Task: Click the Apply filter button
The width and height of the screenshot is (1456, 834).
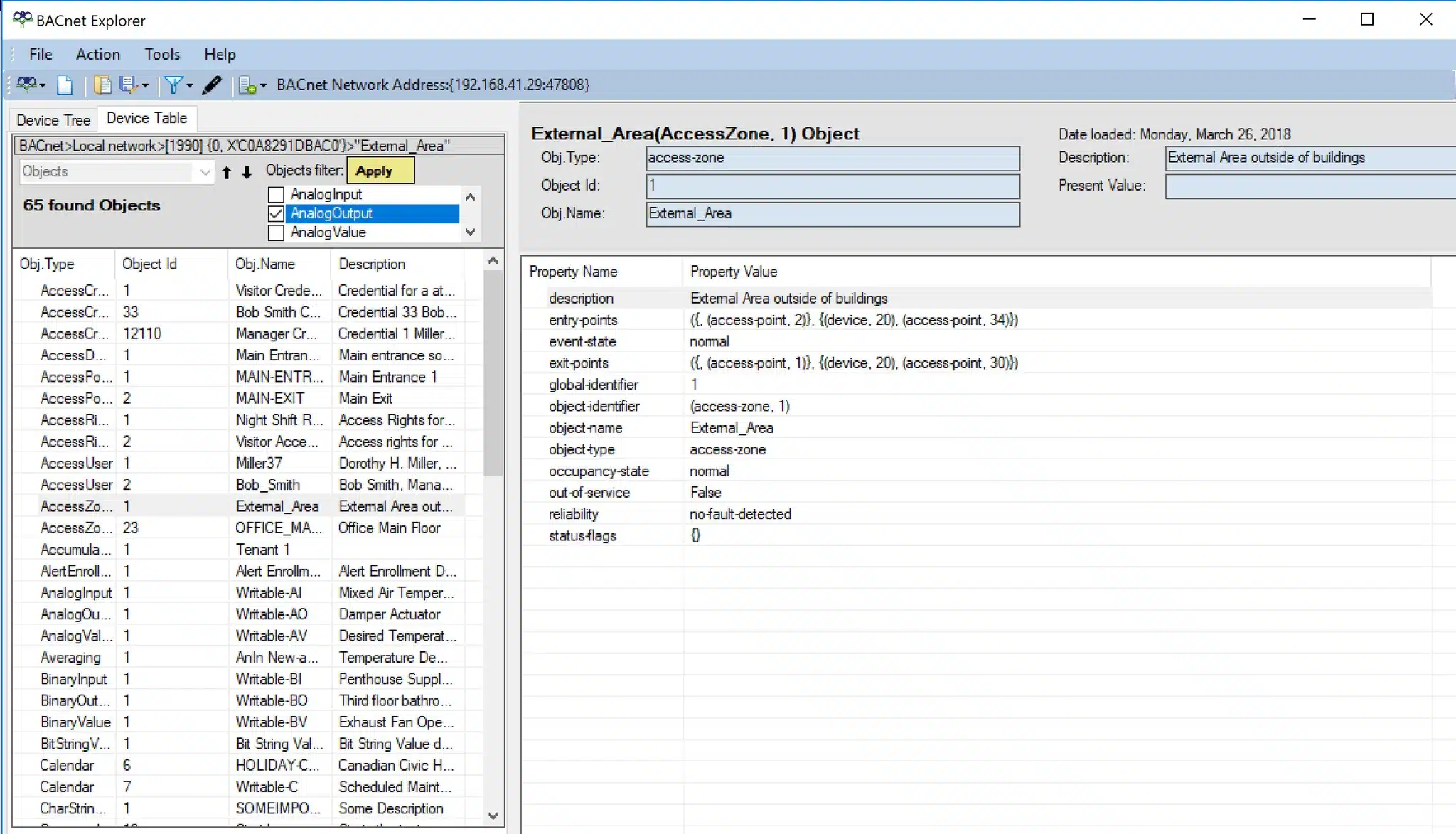Action: pos(380,170)
